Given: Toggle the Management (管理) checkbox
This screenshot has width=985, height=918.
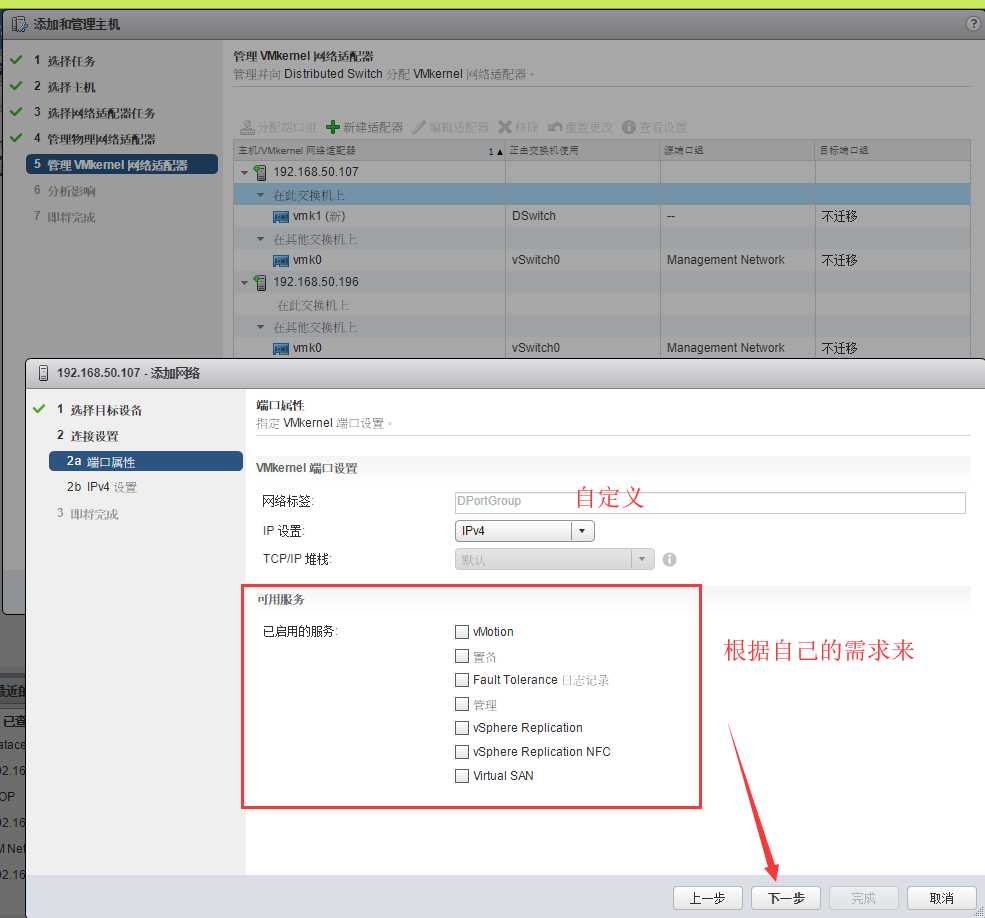Looking at the screenshot, I should (x=462, y=704).
